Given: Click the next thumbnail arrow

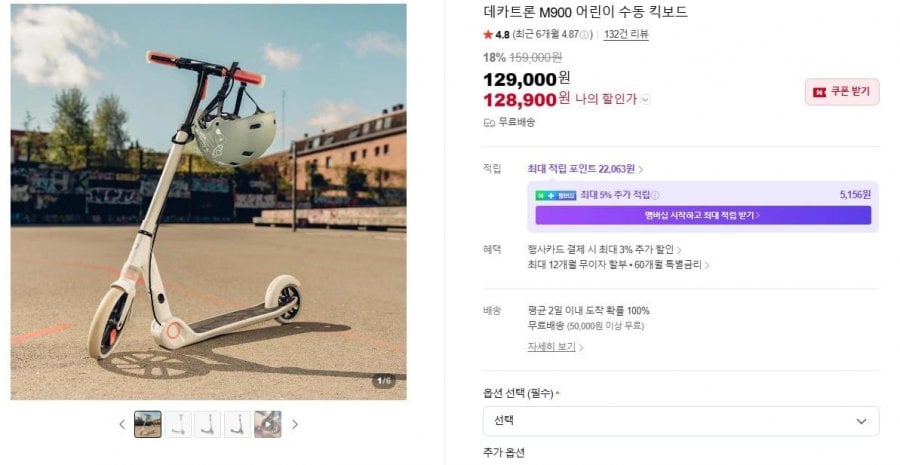Looking at the screenshot, I should tap(295, 424).
